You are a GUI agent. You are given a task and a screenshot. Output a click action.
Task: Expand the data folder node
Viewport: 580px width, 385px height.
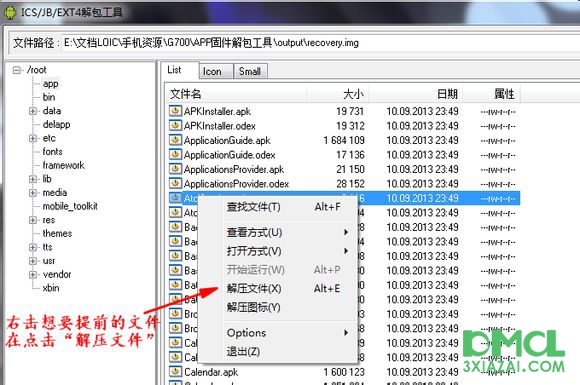(x=33, y=111)
